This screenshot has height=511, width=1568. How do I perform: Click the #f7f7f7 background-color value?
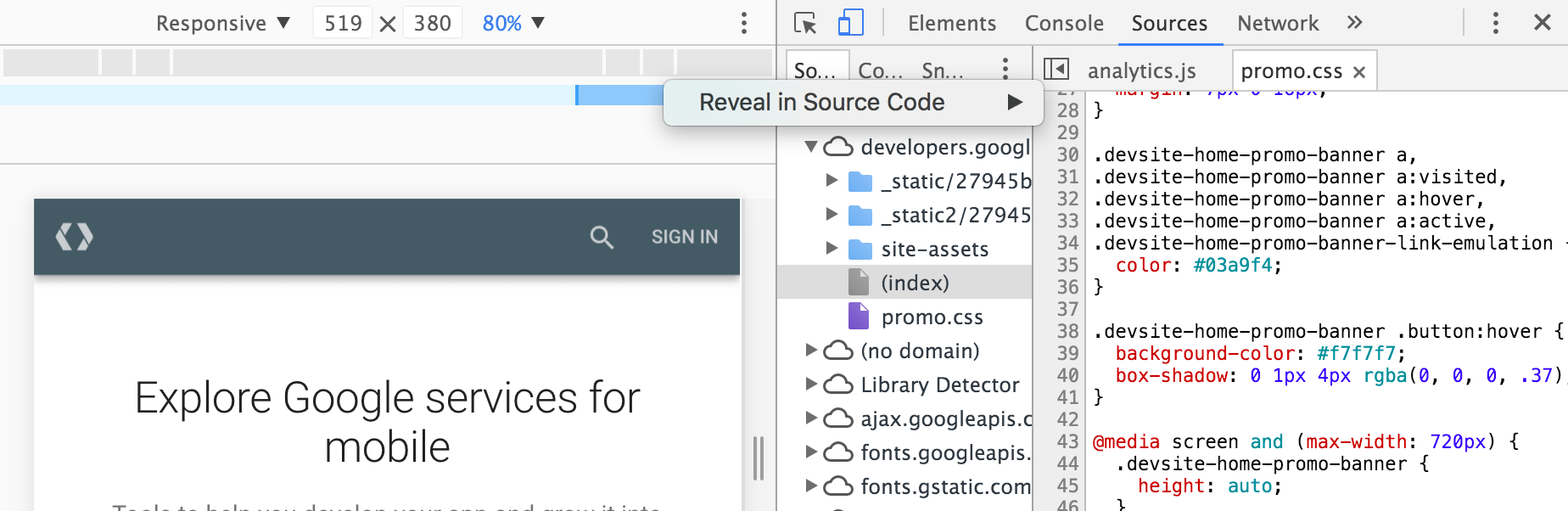1356,353
